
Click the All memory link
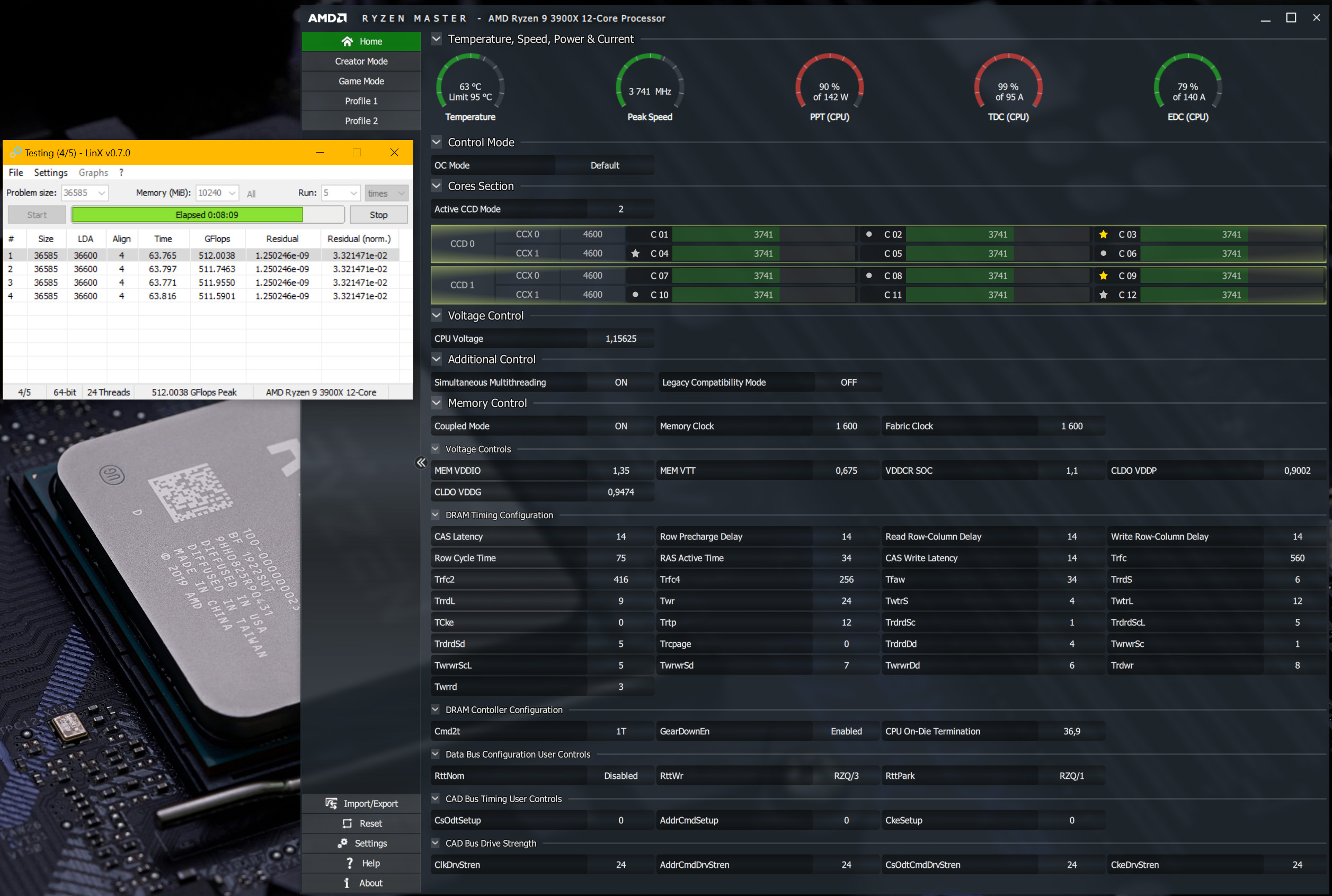tap(251, 194)
